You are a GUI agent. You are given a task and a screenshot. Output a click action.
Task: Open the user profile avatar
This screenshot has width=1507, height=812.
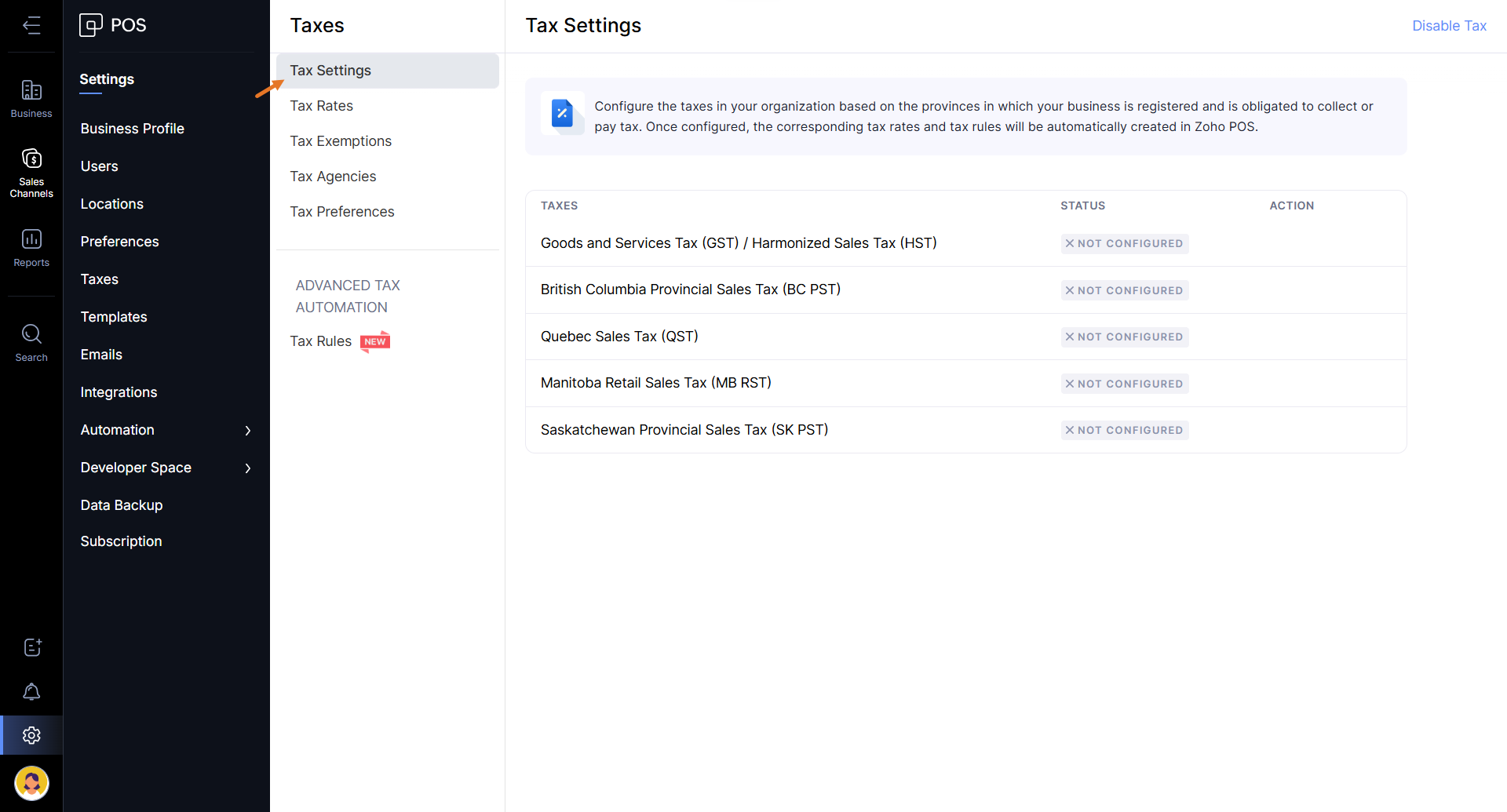pos(31,782)
